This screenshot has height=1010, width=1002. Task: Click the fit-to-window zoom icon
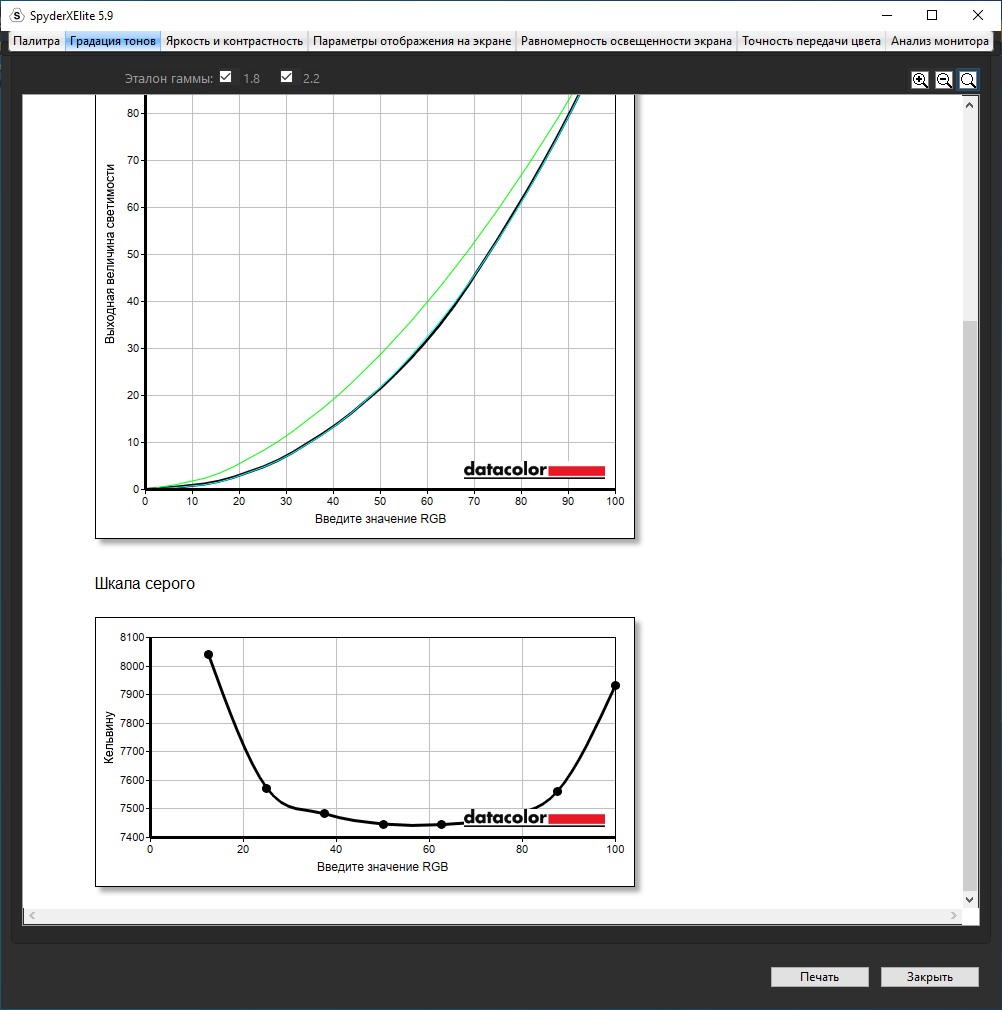tap(967, 80)
